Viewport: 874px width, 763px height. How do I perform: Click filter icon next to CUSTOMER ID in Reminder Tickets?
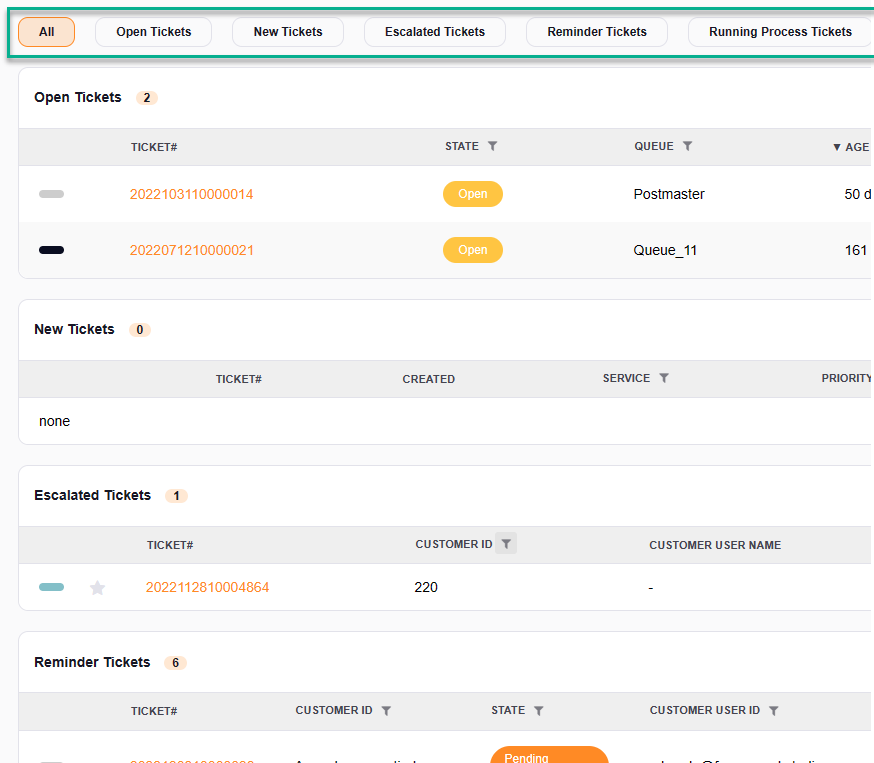point(386,711)
